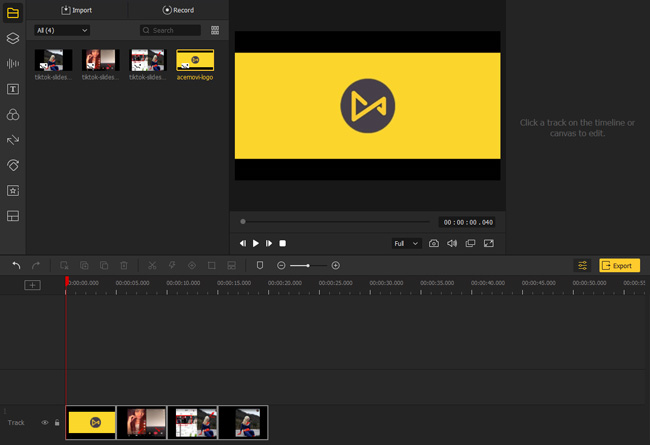Screen dimensions: 650x445
Task: Stop the preview playback
Action: pyautogui.click(x=282, y=243)
